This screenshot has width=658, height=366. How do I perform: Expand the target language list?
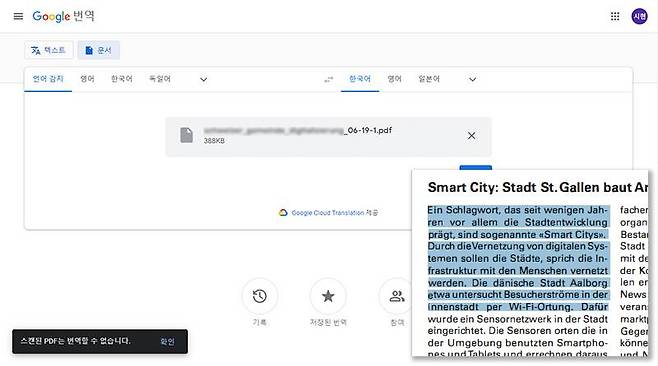click(x=473, y=79)
